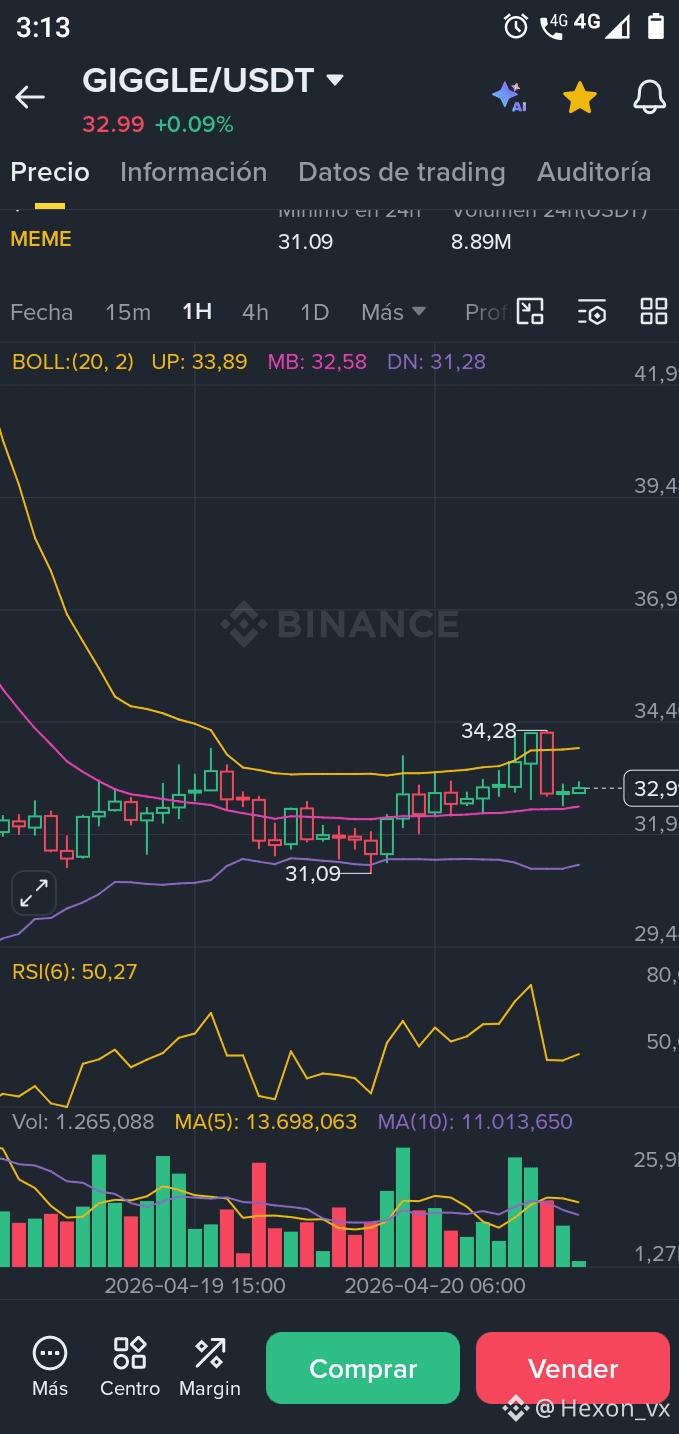Tap the 32.99 last price text

click(x=113, y=125)
